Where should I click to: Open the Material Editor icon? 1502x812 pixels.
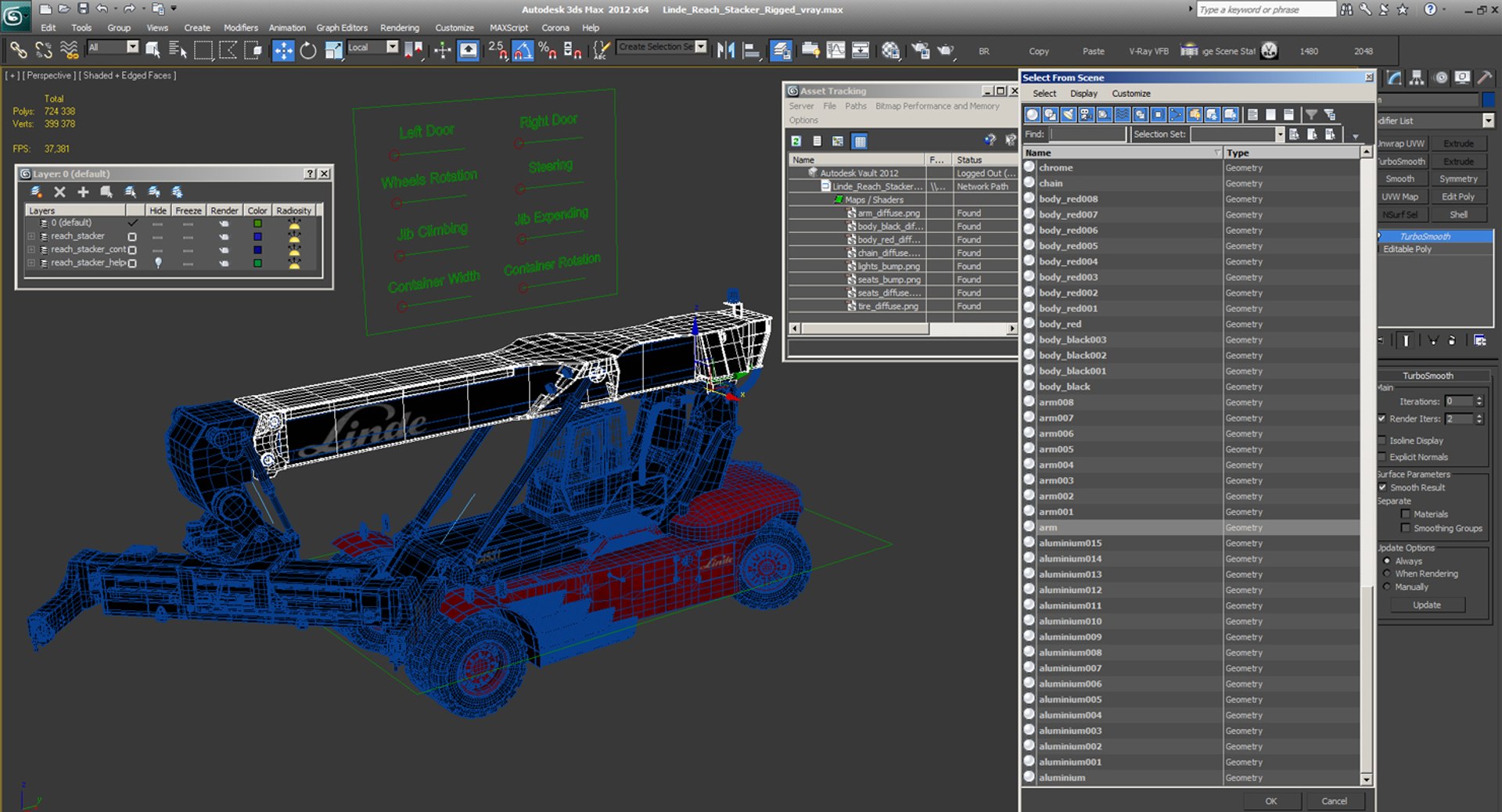click(x=890, y=51)
